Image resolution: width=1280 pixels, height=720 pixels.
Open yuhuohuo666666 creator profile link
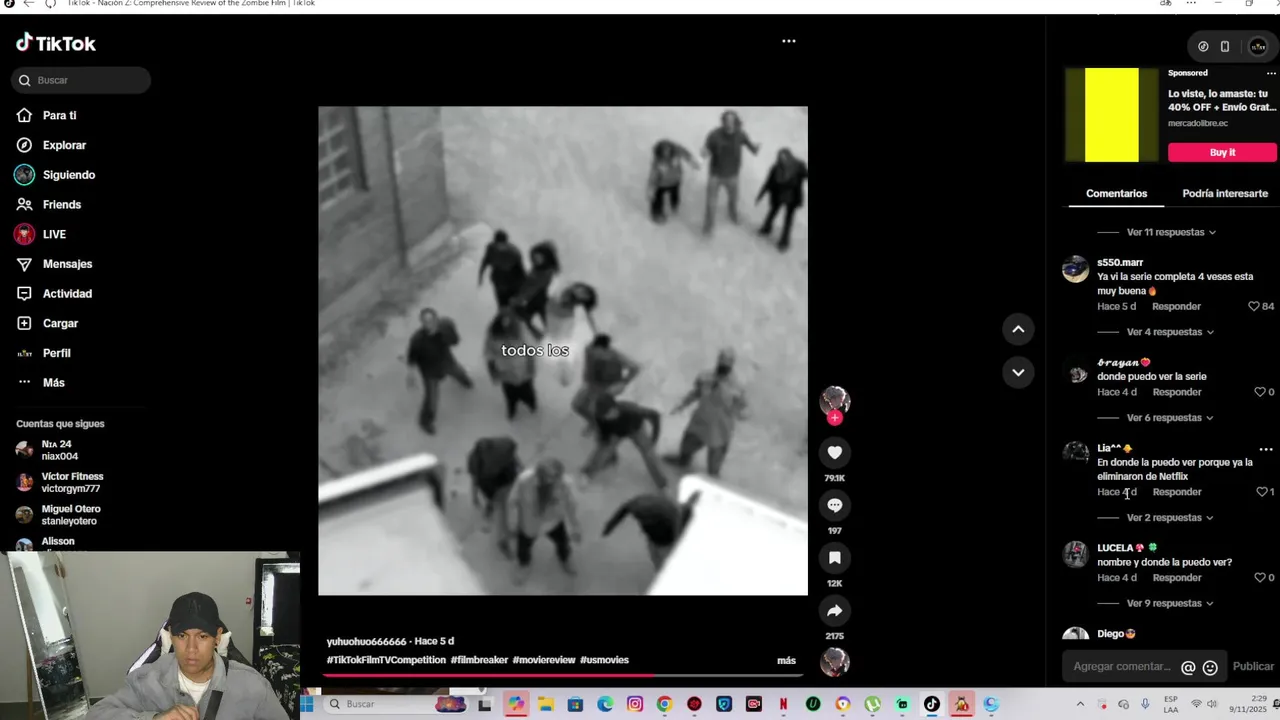[366, 641]
